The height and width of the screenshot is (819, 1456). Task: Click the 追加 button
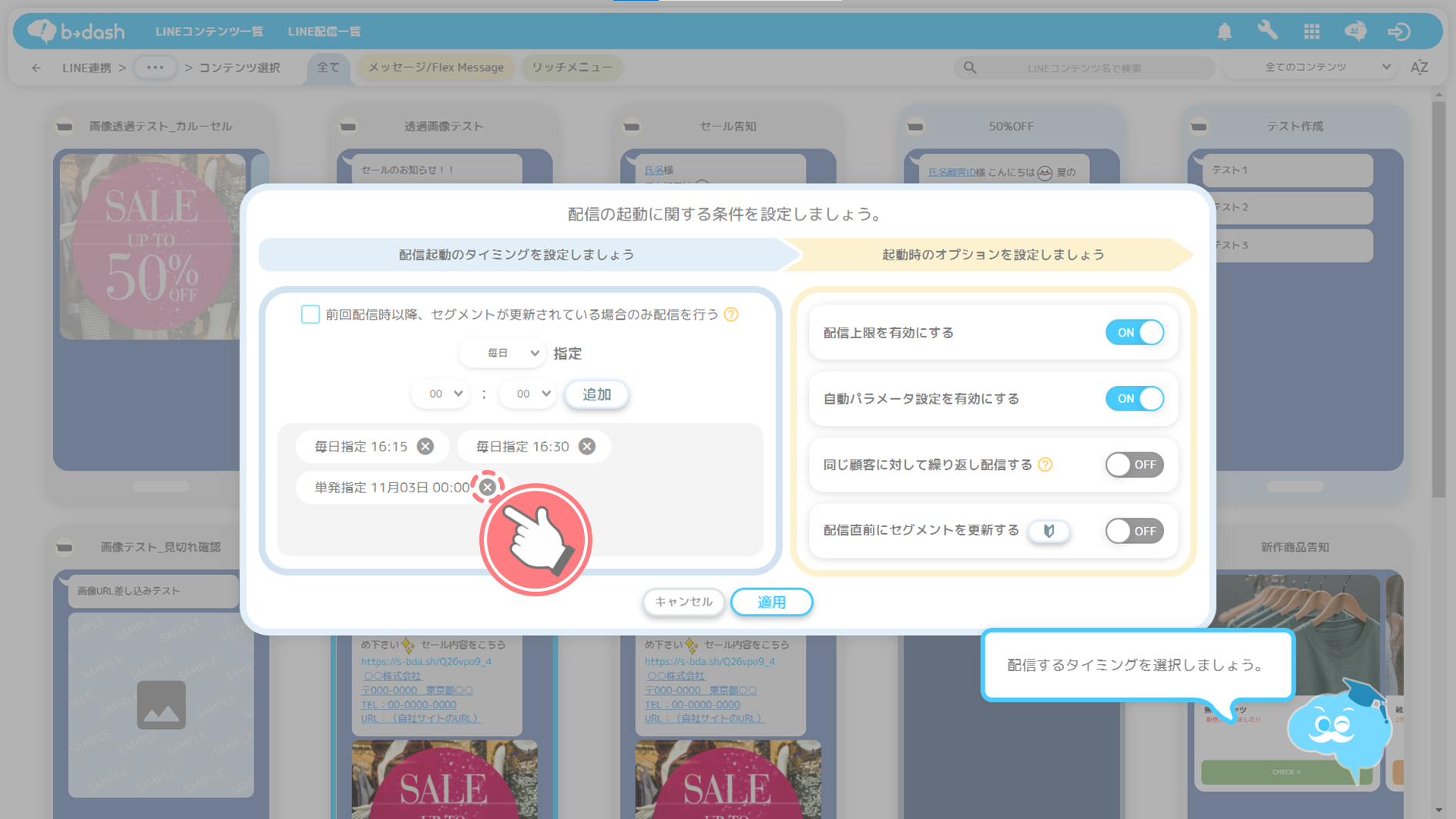(596, 394)
